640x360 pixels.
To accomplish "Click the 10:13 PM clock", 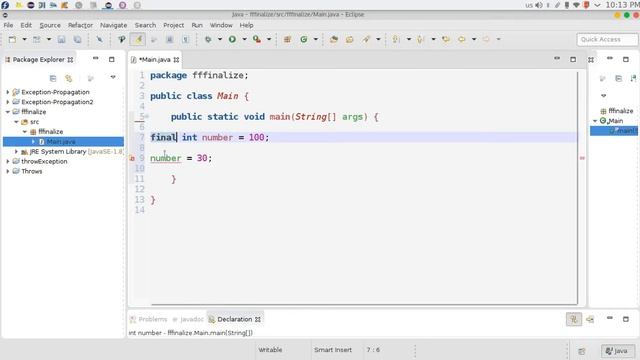I will coord(622,5).
